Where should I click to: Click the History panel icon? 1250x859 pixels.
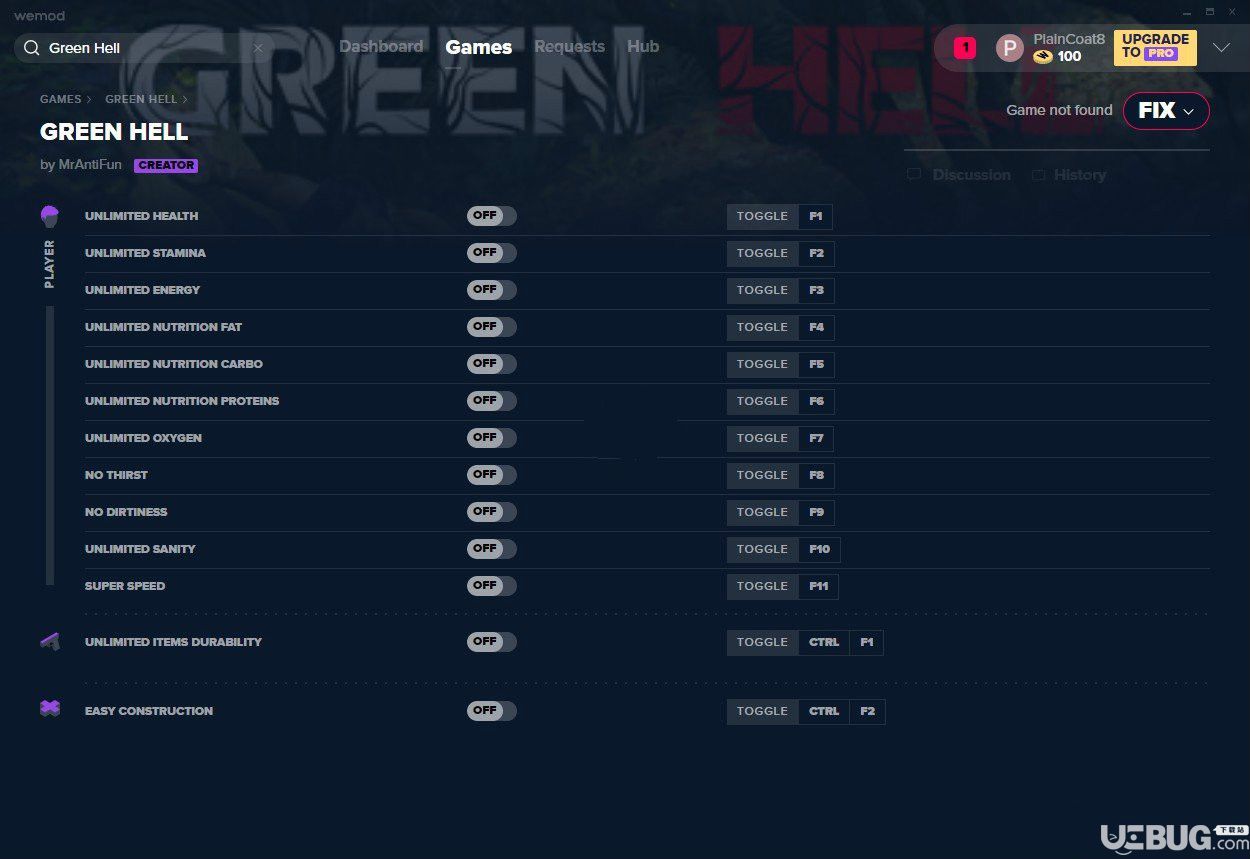1039,175
